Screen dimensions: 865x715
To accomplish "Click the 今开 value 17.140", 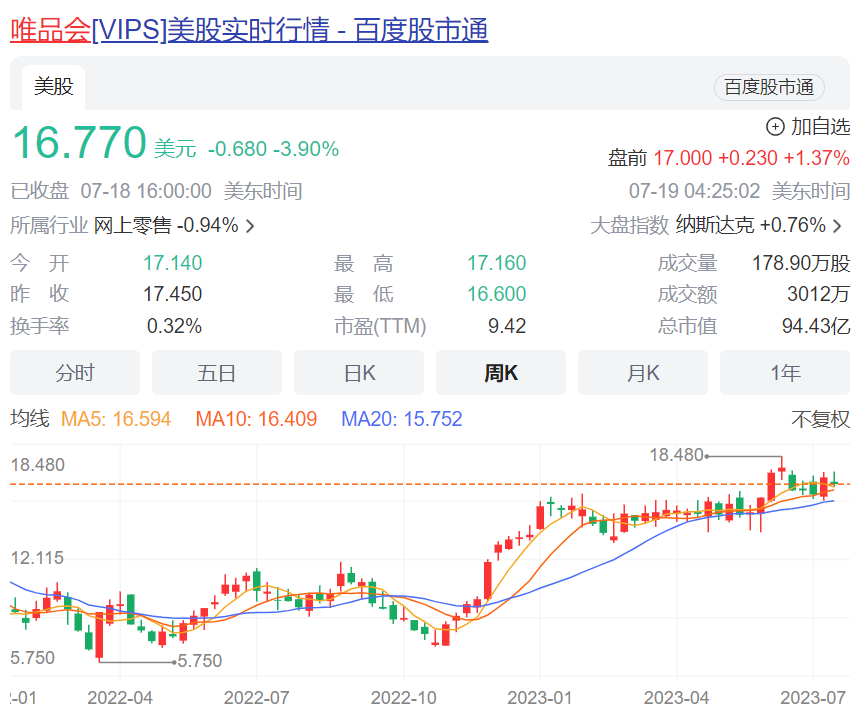I will click(x=173, y=263).
